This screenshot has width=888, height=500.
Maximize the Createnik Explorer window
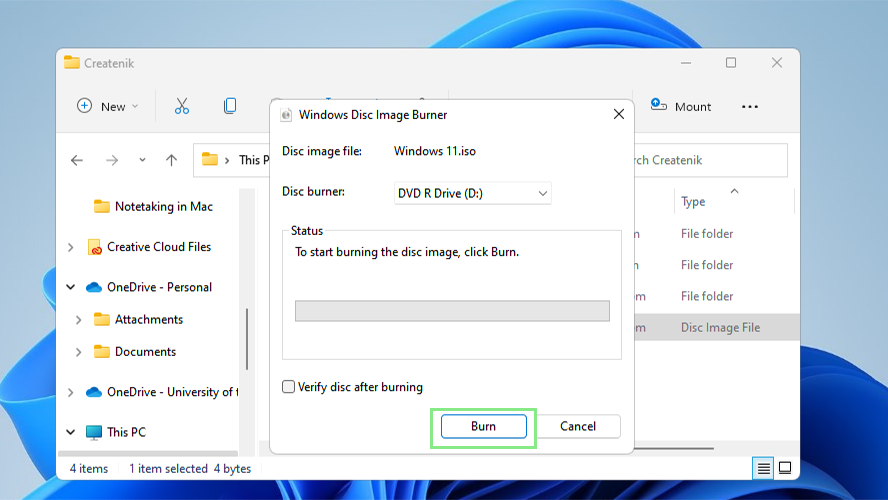click(731, 63)
